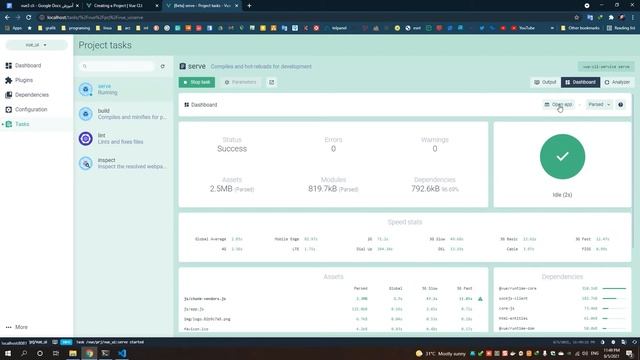This screenshot has height=360, width=640.
Task: Open Windows taskbar search
Action: point(24,353)
